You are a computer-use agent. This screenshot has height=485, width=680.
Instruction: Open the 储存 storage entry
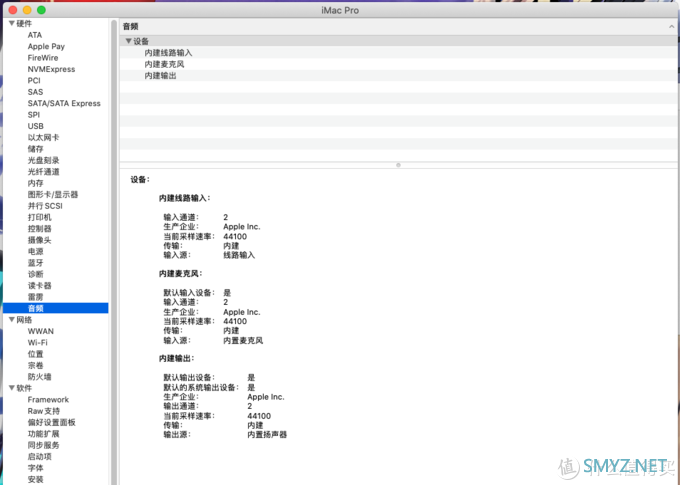(36, 149)
